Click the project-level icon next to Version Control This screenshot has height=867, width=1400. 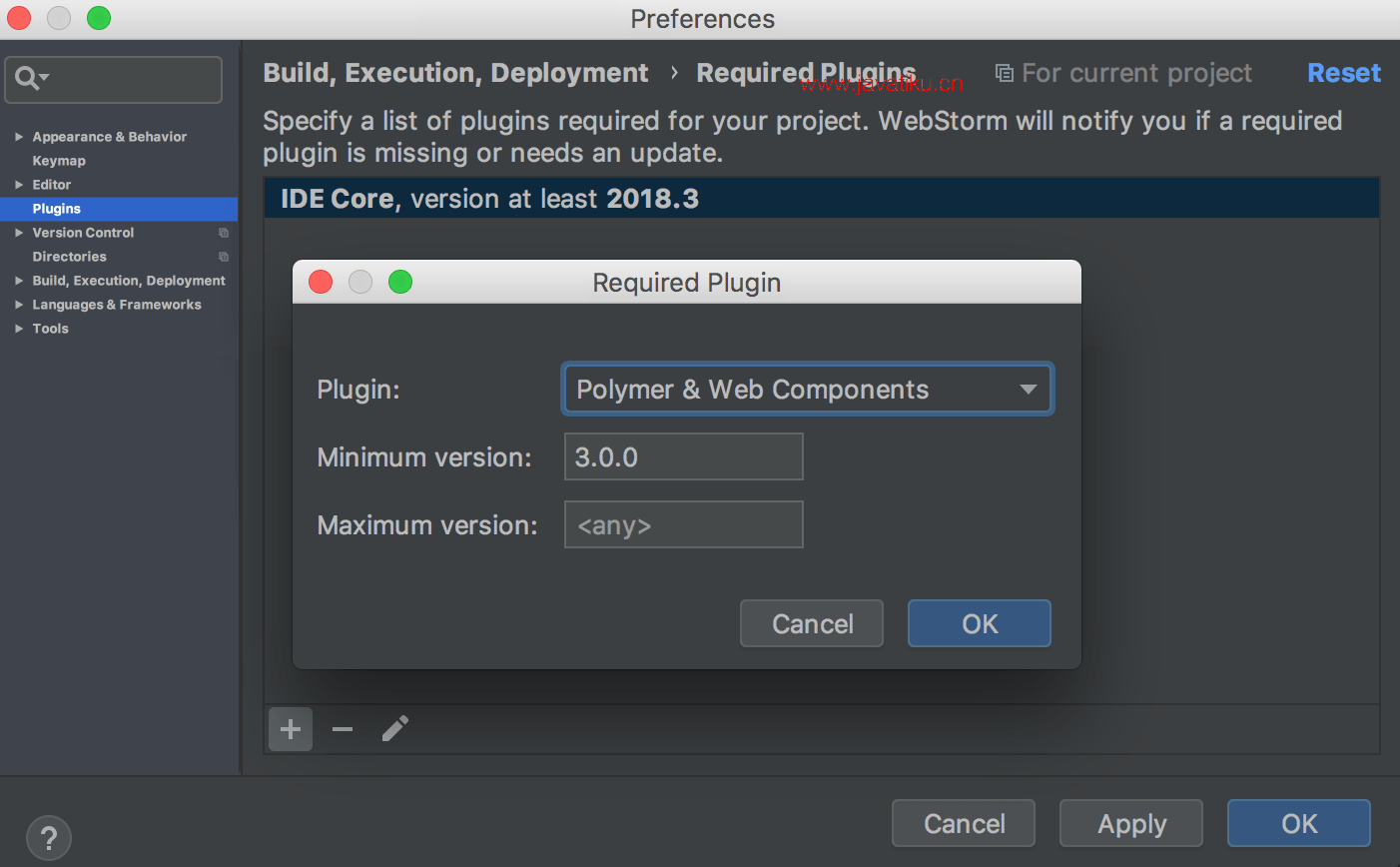[224, 233]
